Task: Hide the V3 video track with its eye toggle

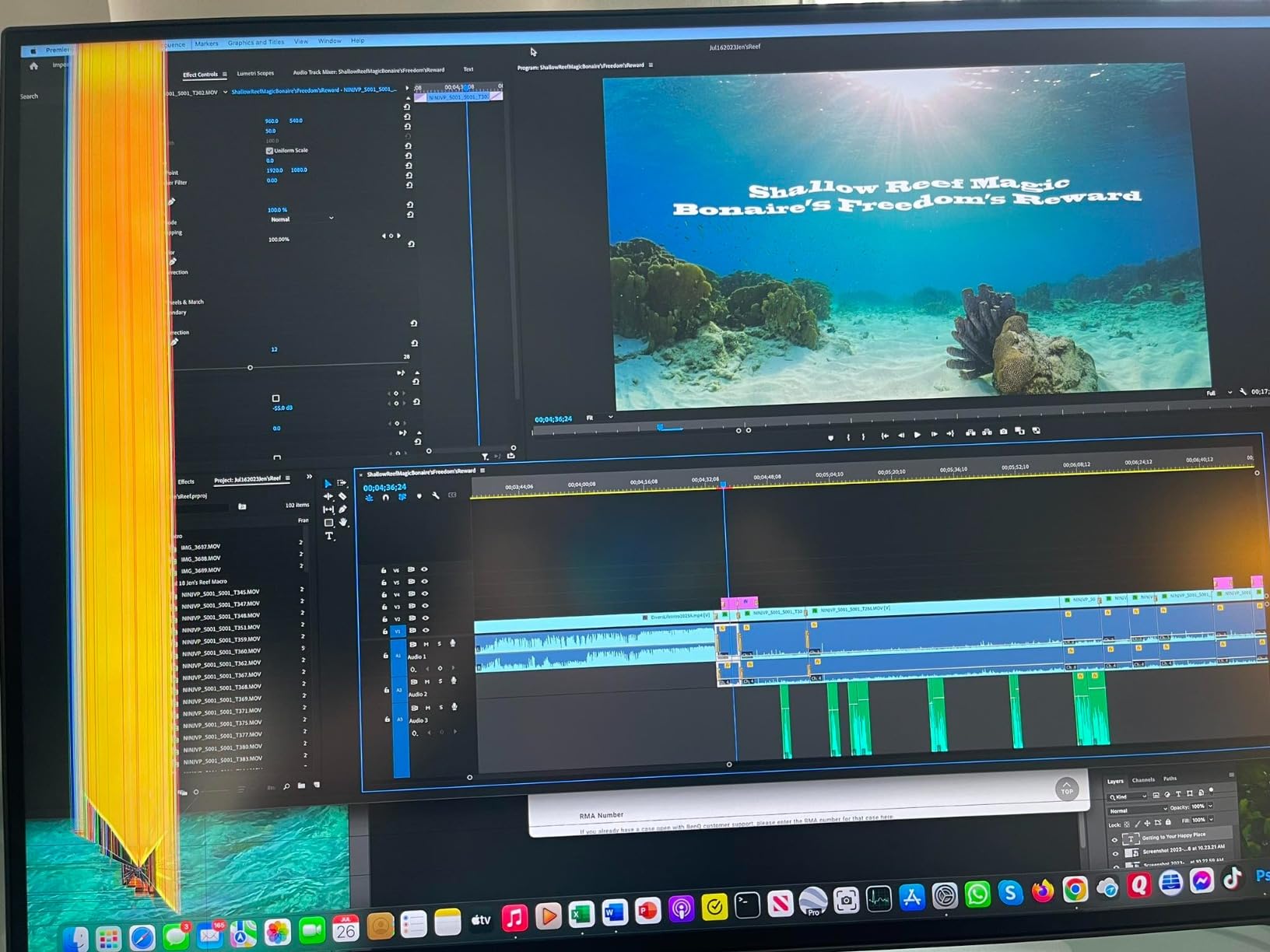Action: (426, 606)
